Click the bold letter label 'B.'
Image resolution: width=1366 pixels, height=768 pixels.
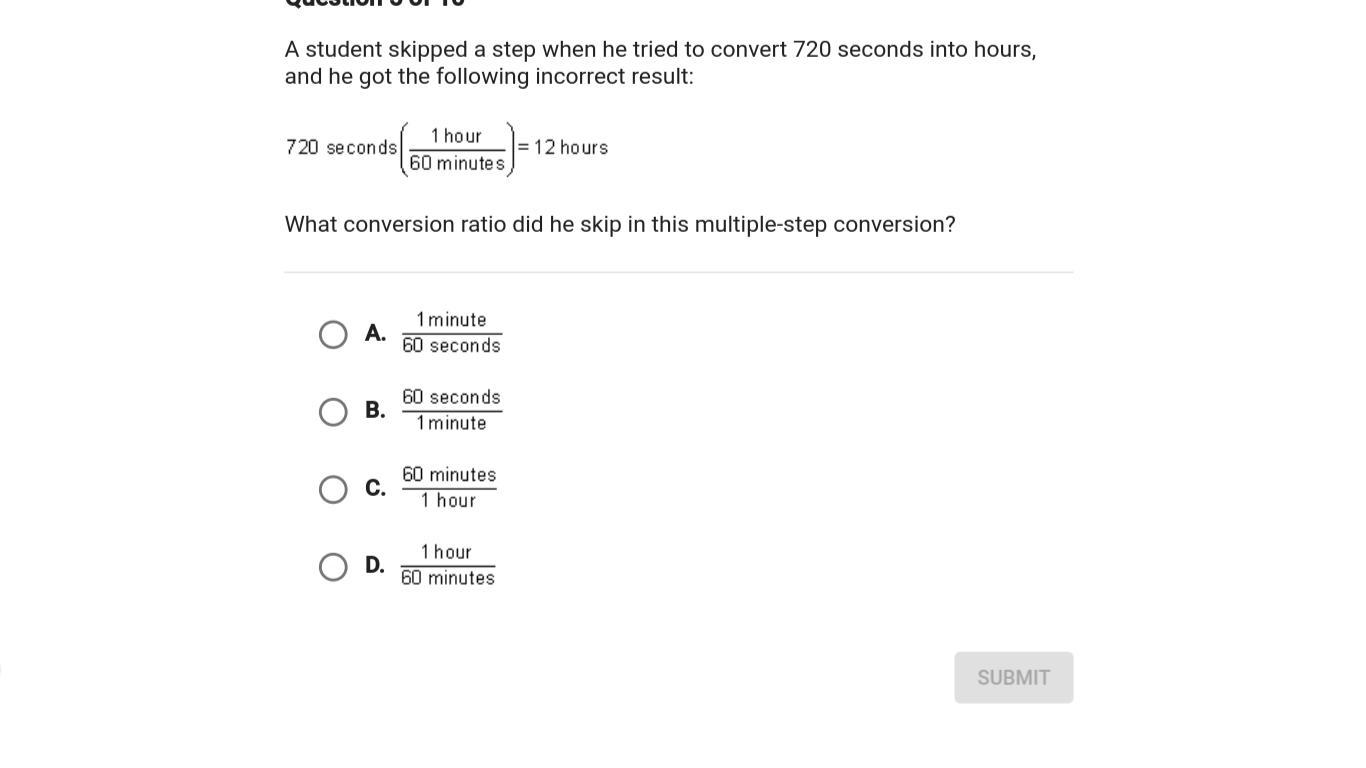[375, 410]
